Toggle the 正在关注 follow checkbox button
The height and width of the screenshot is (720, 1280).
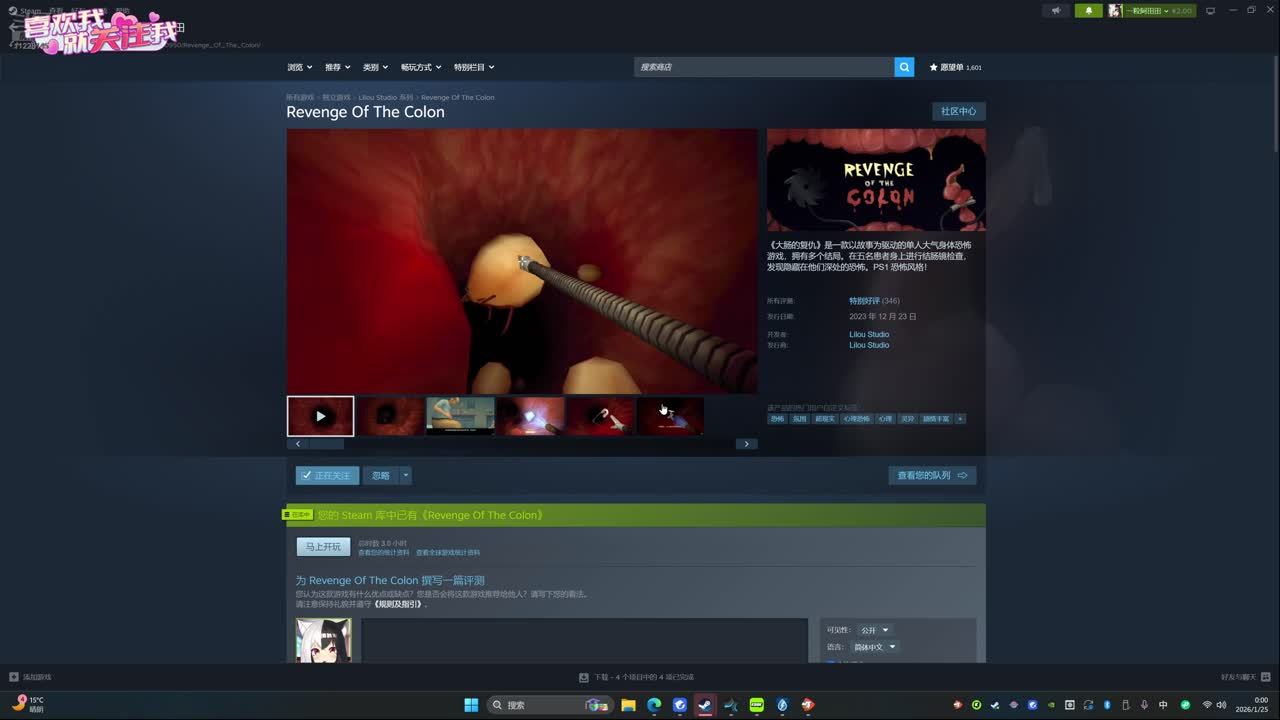(327, 476)
